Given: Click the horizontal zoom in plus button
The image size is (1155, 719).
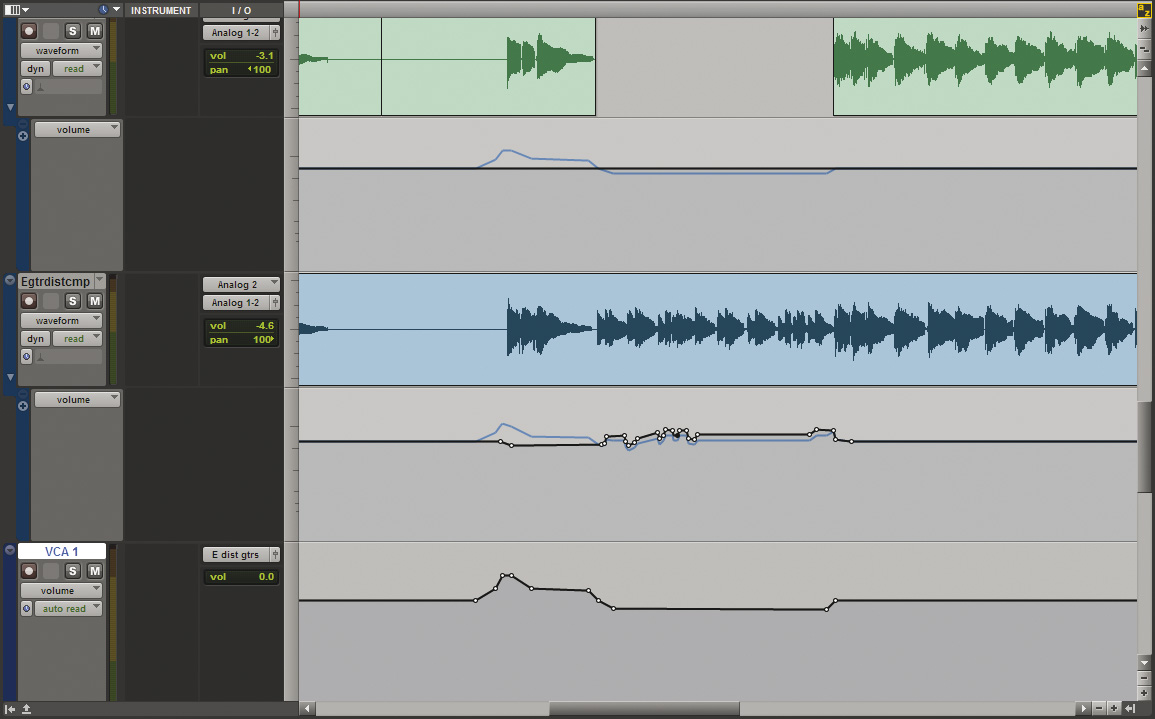Looking at the screenshot, I should tap(1114, 709).
